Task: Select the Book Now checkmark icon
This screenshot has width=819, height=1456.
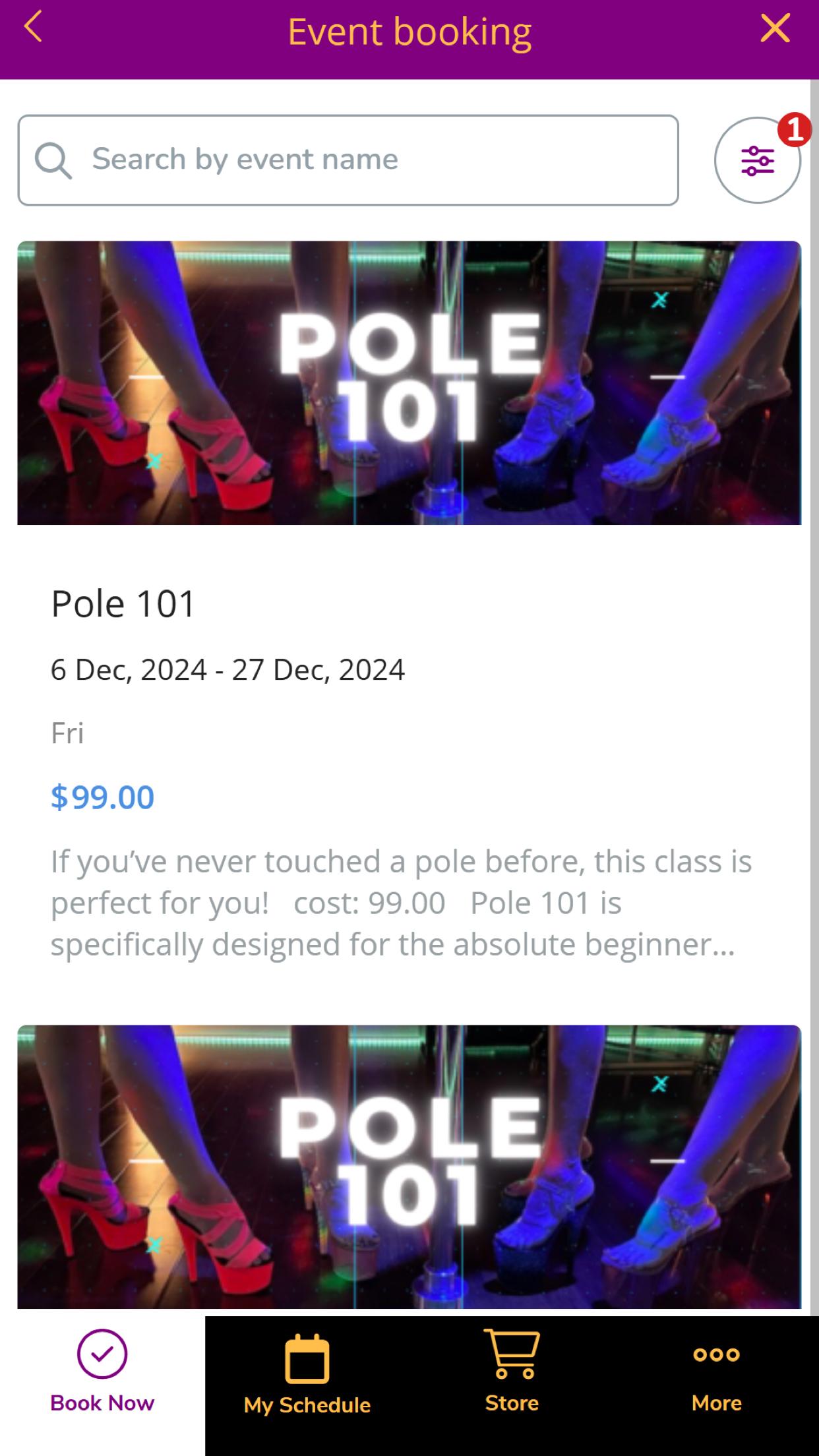Action: click(102, 1354)
